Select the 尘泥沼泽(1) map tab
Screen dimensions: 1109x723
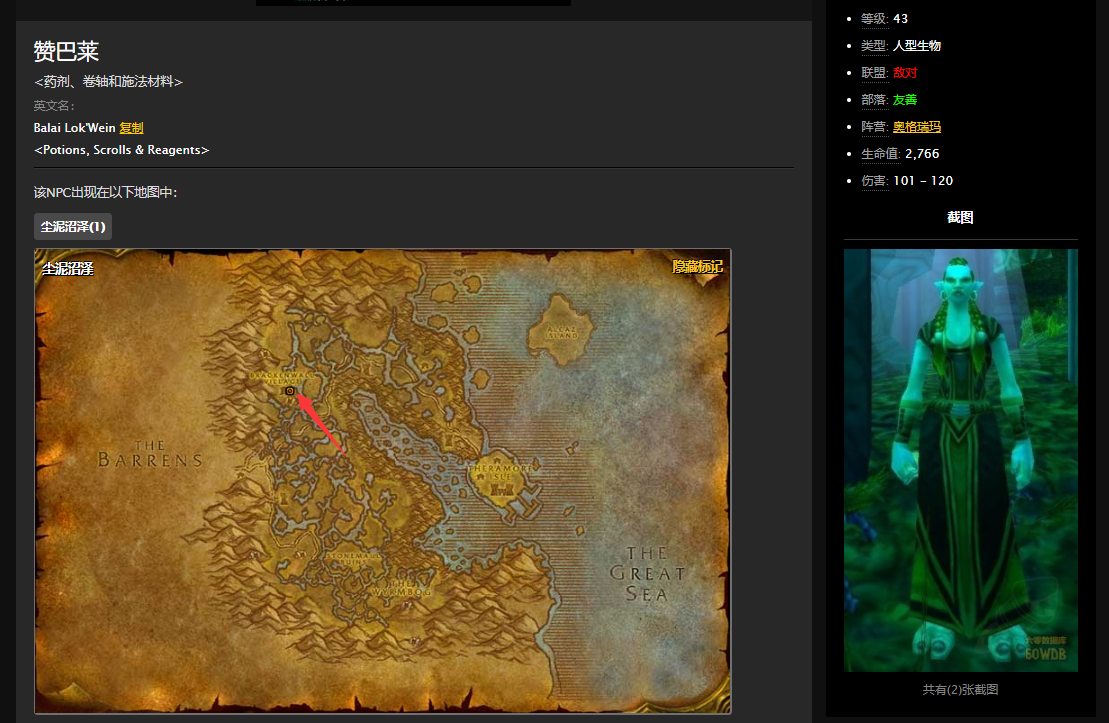73,227
